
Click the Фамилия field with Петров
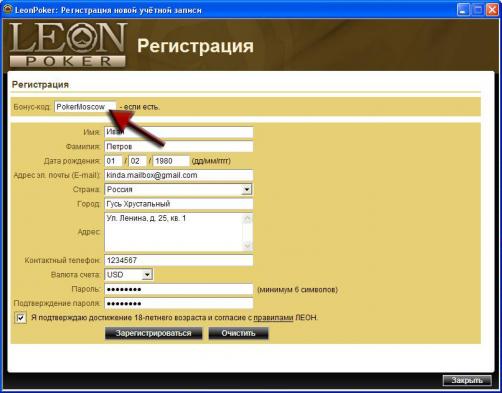click(179, 147)
